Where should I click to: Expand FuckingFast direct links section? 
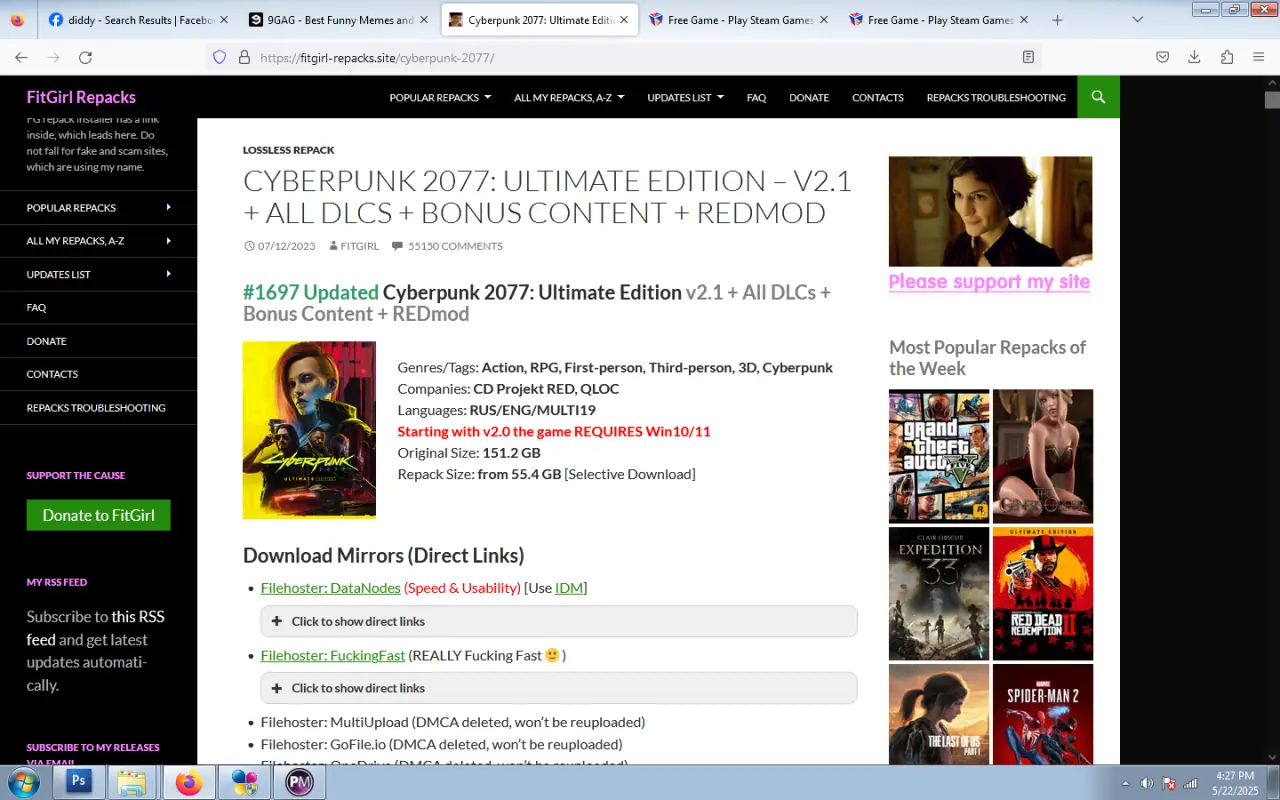coord(559,688)
